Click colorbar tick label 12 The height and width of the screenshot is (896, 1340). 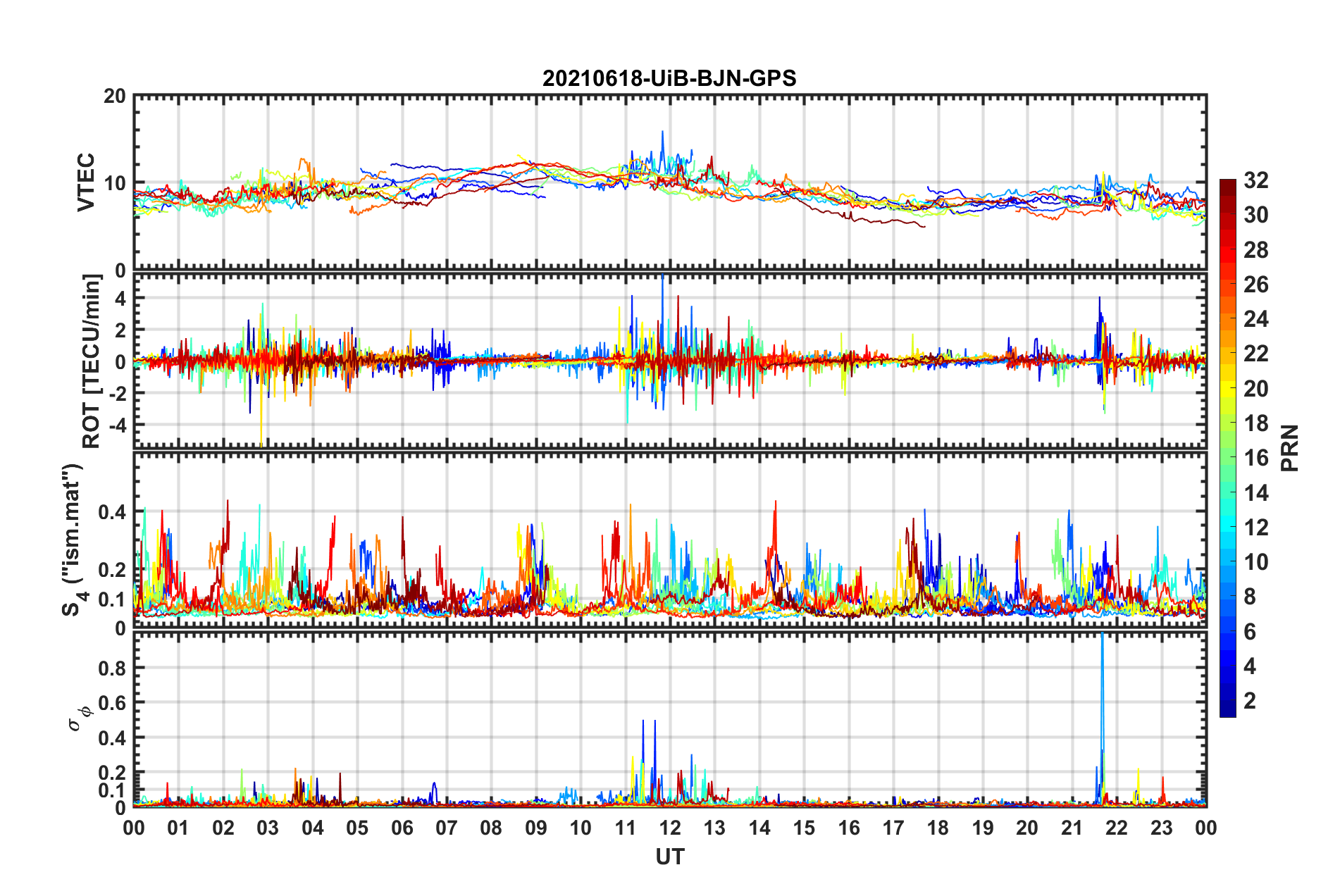(1255, 528)
